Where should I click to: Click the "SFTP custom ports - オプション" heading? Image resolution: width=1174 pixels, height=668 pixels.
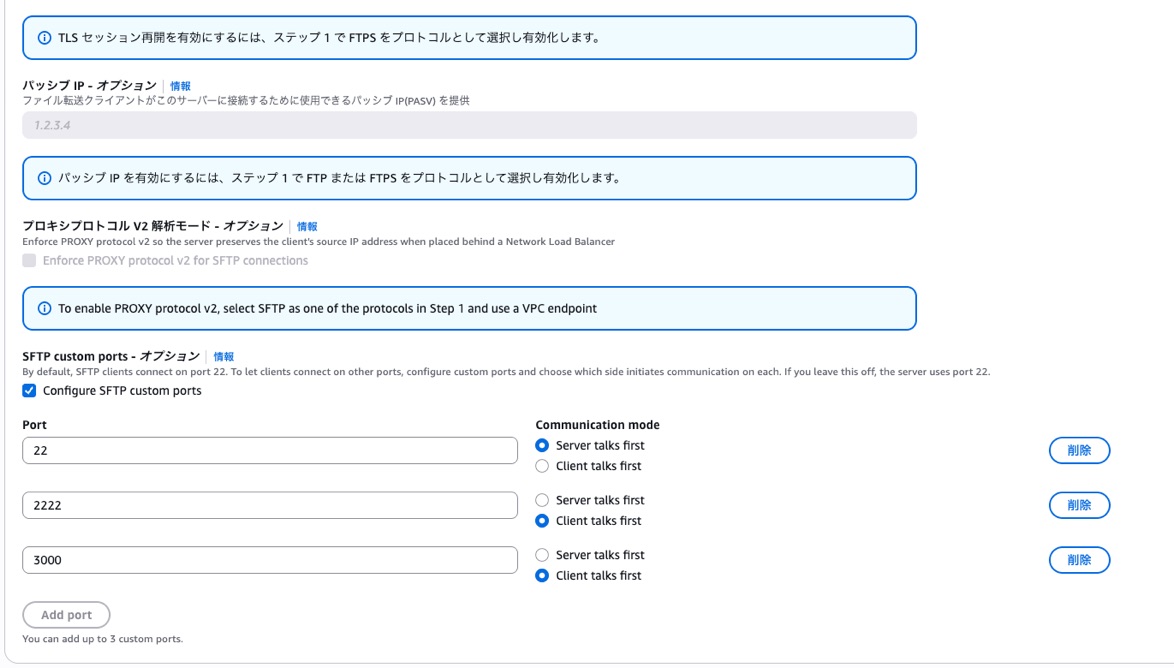(112, 356)
